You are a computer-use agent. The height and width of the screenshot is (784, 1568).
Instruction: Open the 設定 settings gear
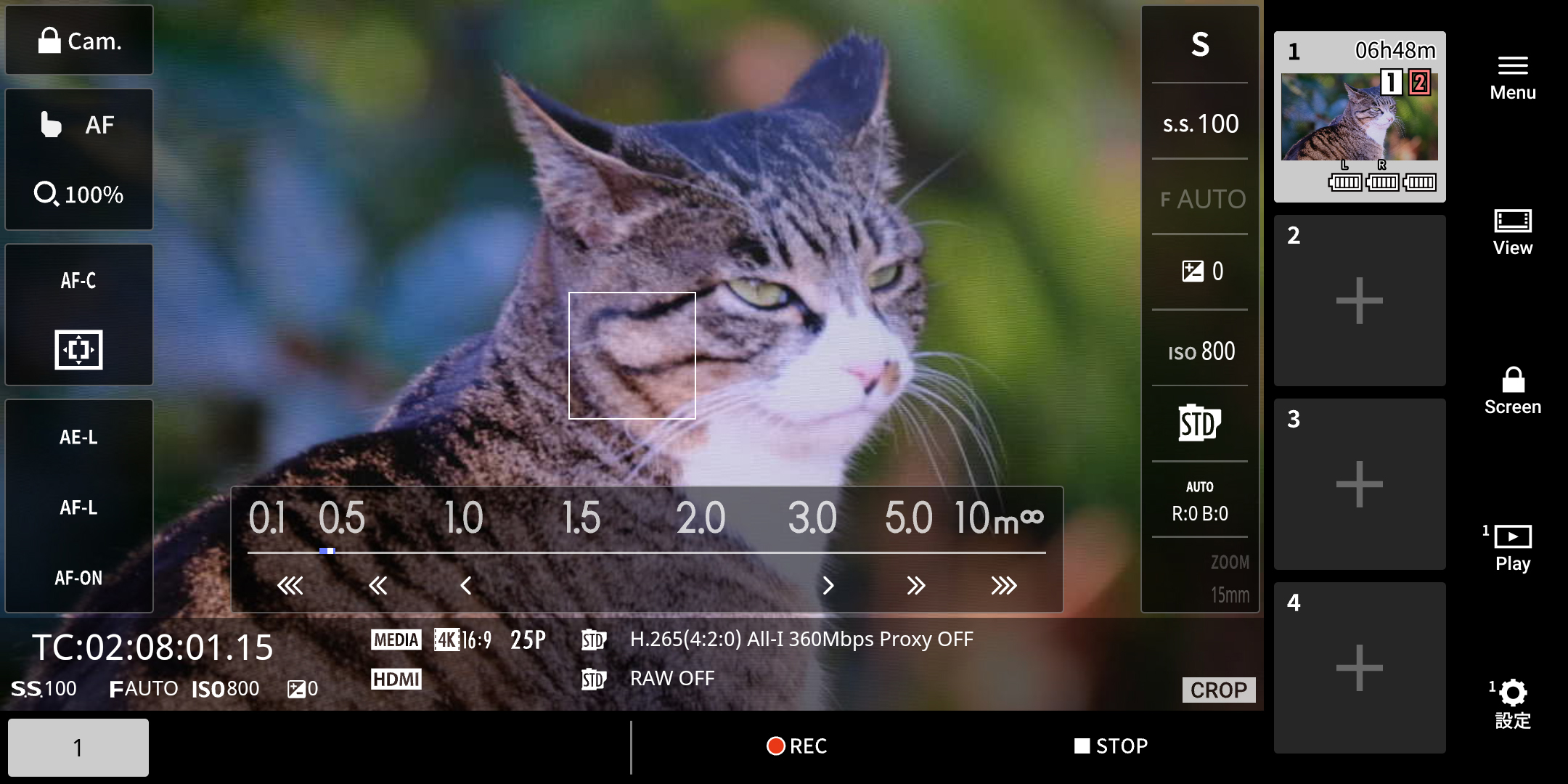(x=1513, y=704)
